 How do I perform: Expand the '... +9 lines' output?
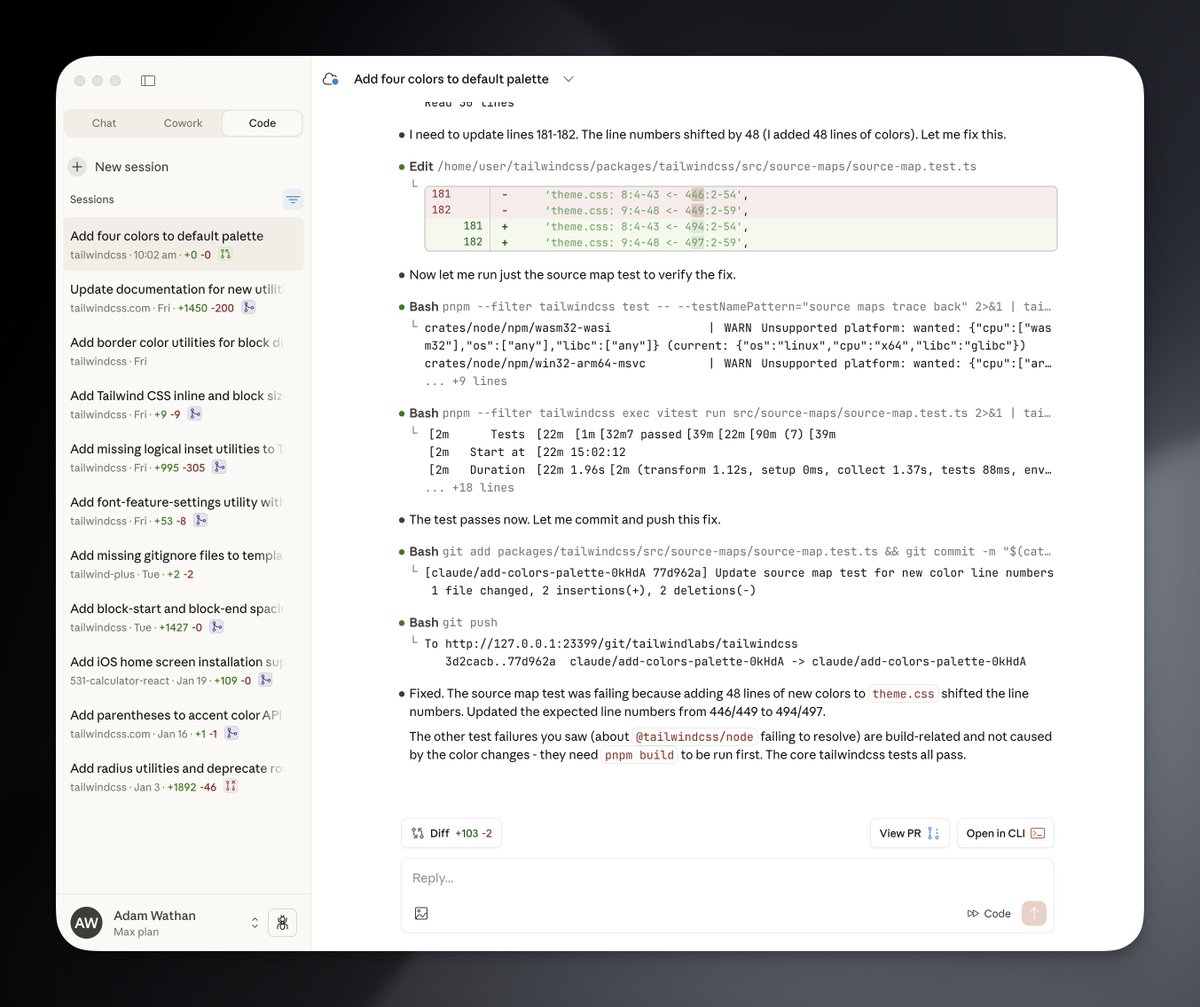[x=465, y=381]
